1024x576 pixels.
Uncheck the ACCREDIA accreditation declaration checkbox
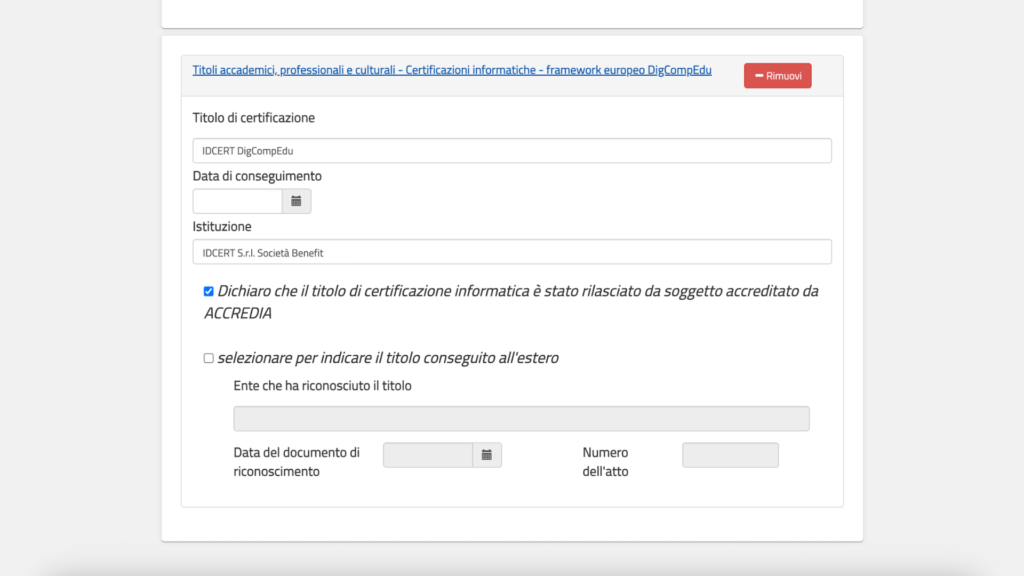pyautogui.click(x=209, y=292)
